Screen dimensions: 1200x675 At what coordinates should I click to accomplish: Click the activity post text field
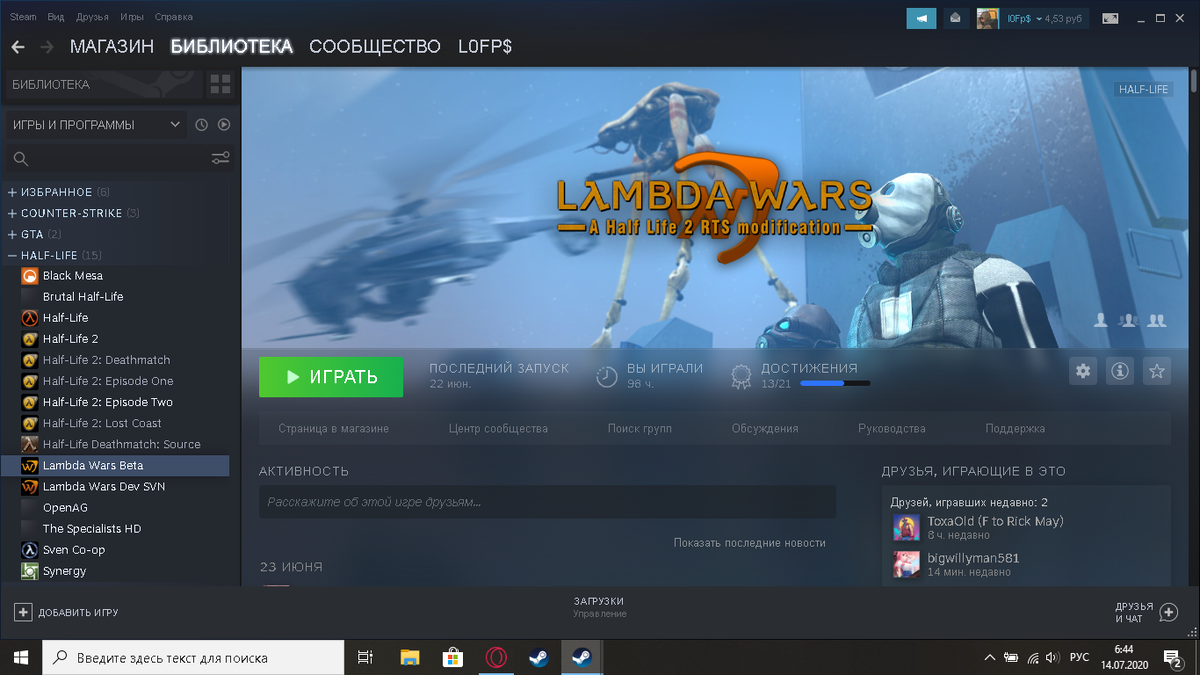point(547,502)
